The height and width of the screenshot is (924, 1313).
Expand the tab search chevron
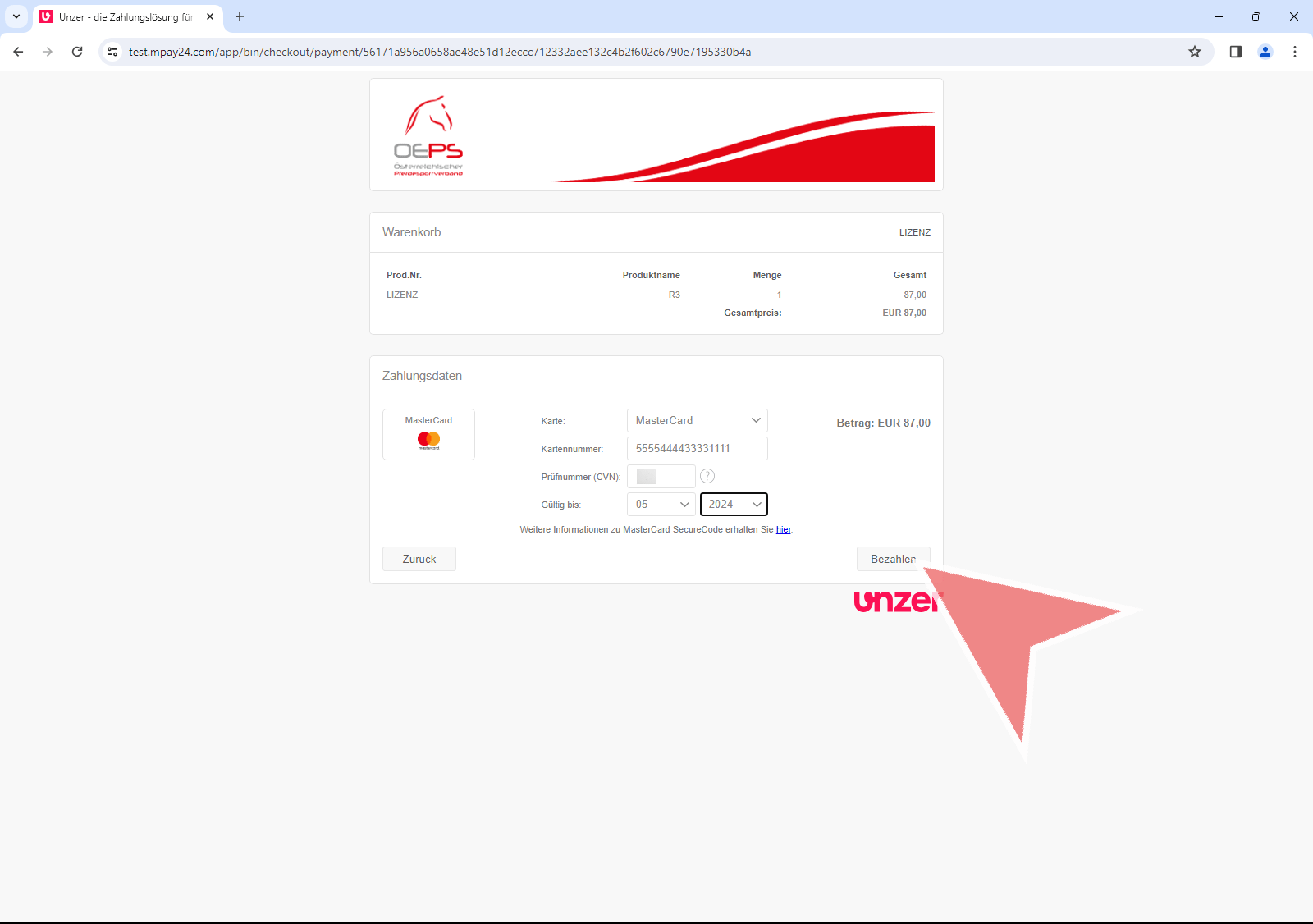(x=16, y=16)
